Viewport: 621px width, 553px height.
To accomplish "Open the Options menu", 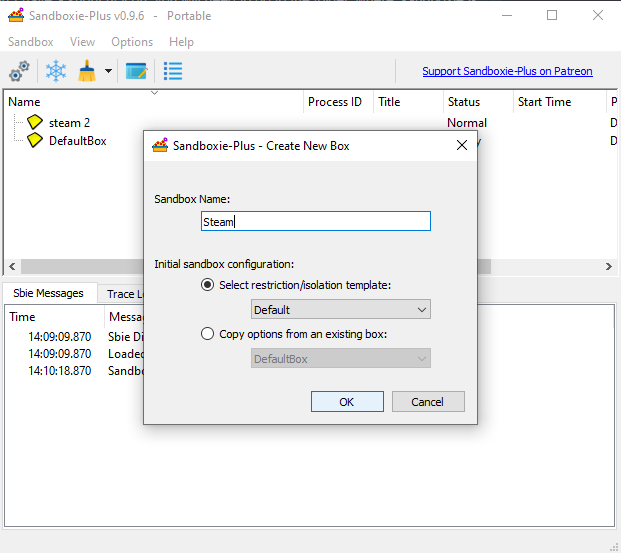I will coord(132,42).
